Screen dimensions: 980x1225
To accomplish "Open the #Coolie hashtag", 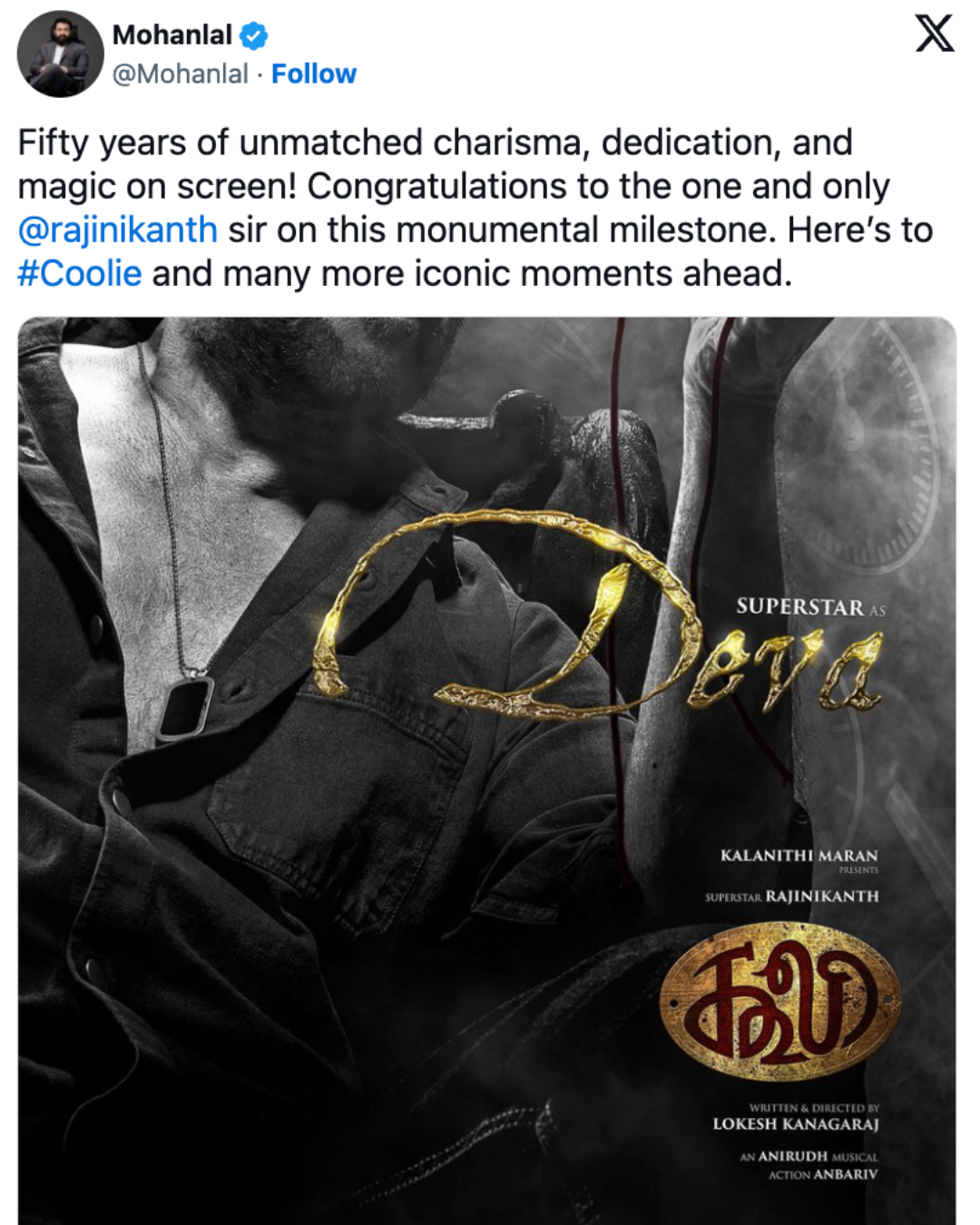I will pyautogui.click(x=80, y=273).
